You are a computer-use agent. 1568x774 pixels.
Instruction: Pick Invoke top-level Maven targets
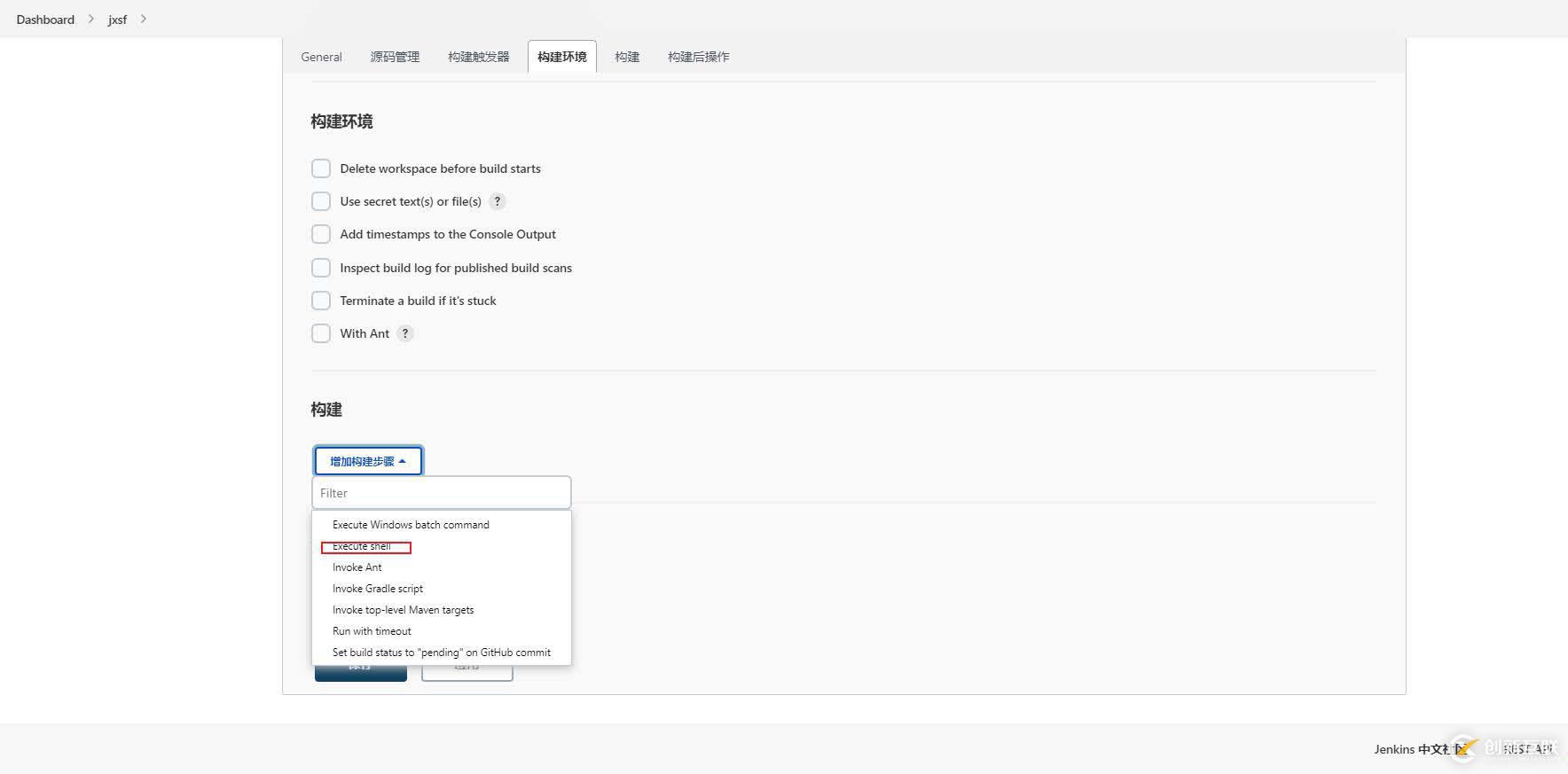click(403, 610)
